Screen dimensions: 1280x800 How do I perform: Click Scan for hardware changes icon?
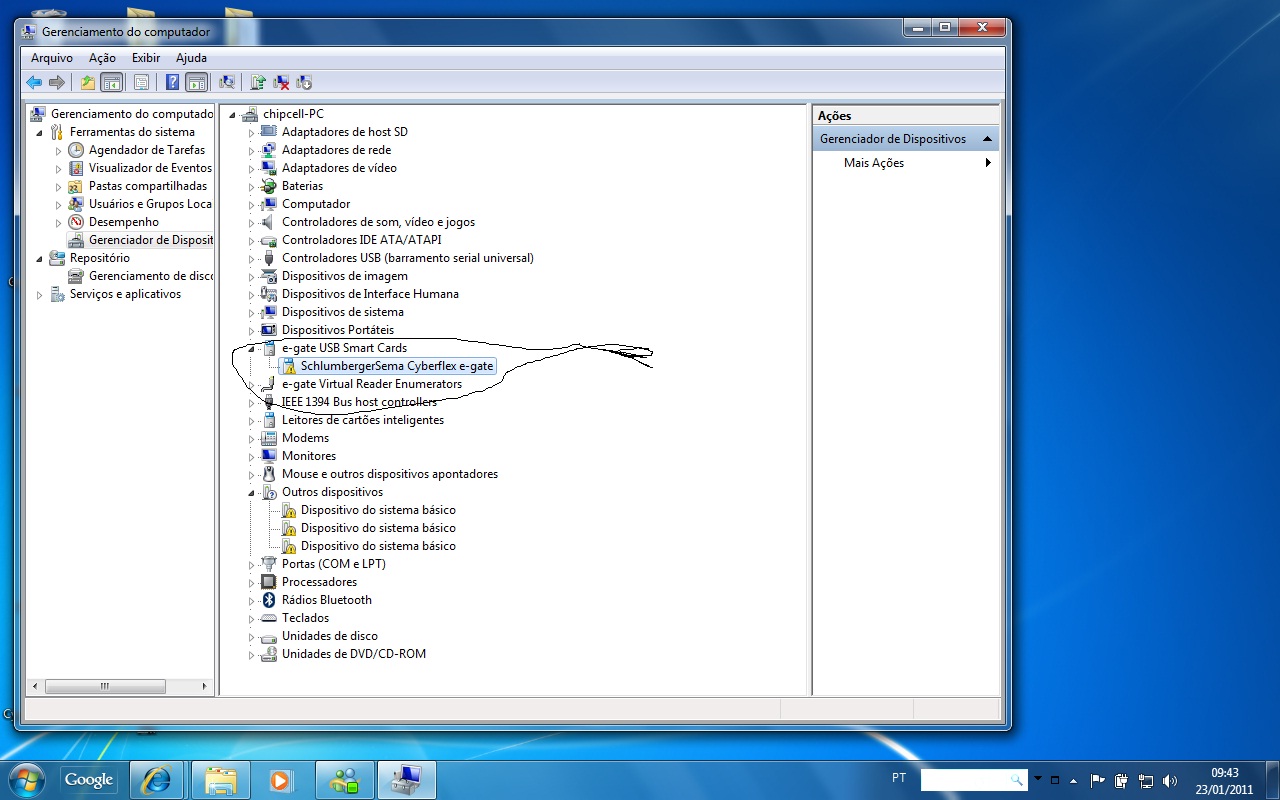tap(227, 82)
